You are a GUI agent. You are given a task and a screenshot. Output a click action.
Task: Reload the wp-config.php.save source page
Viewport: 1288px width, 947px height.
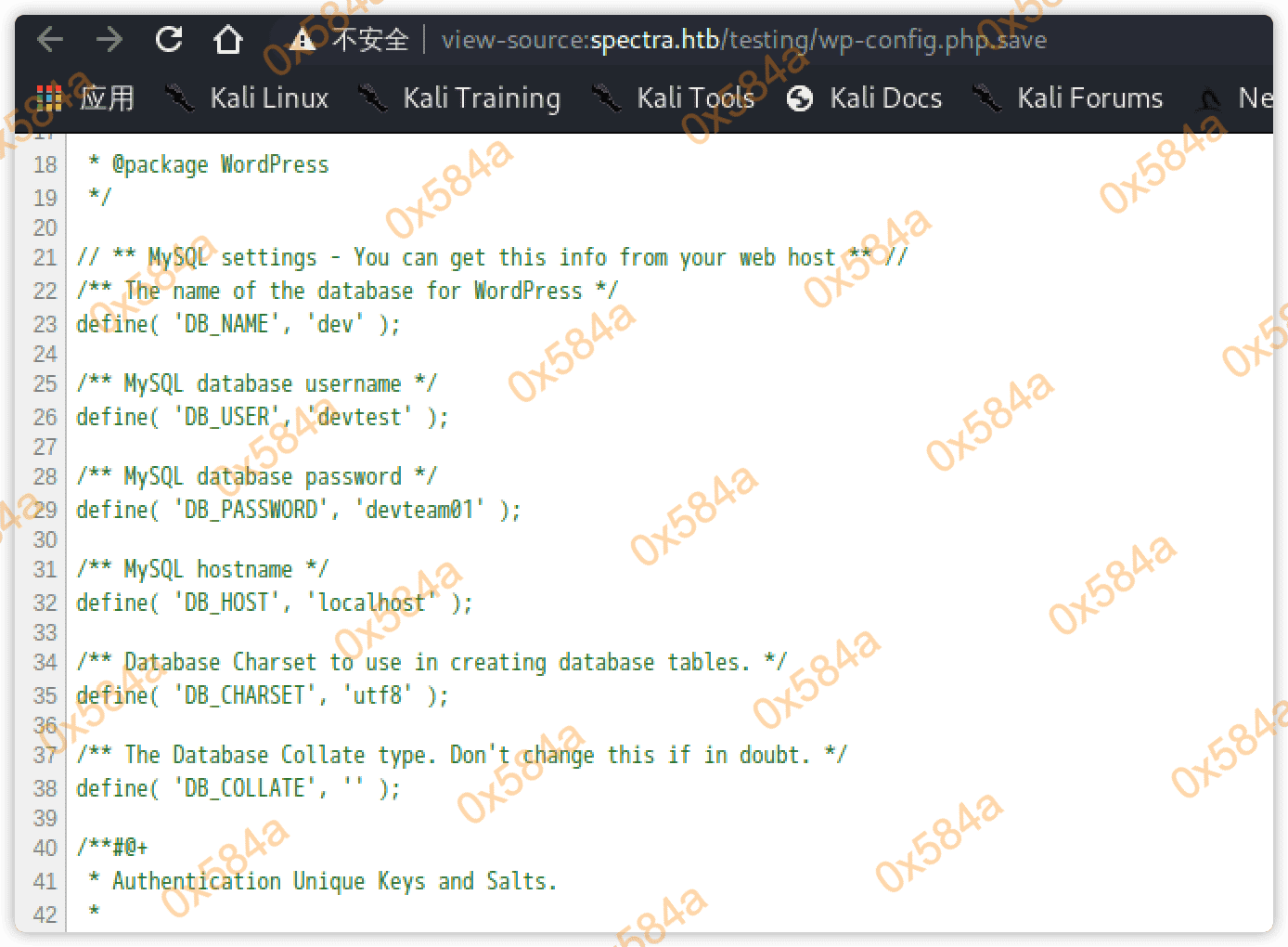[169, 40]
